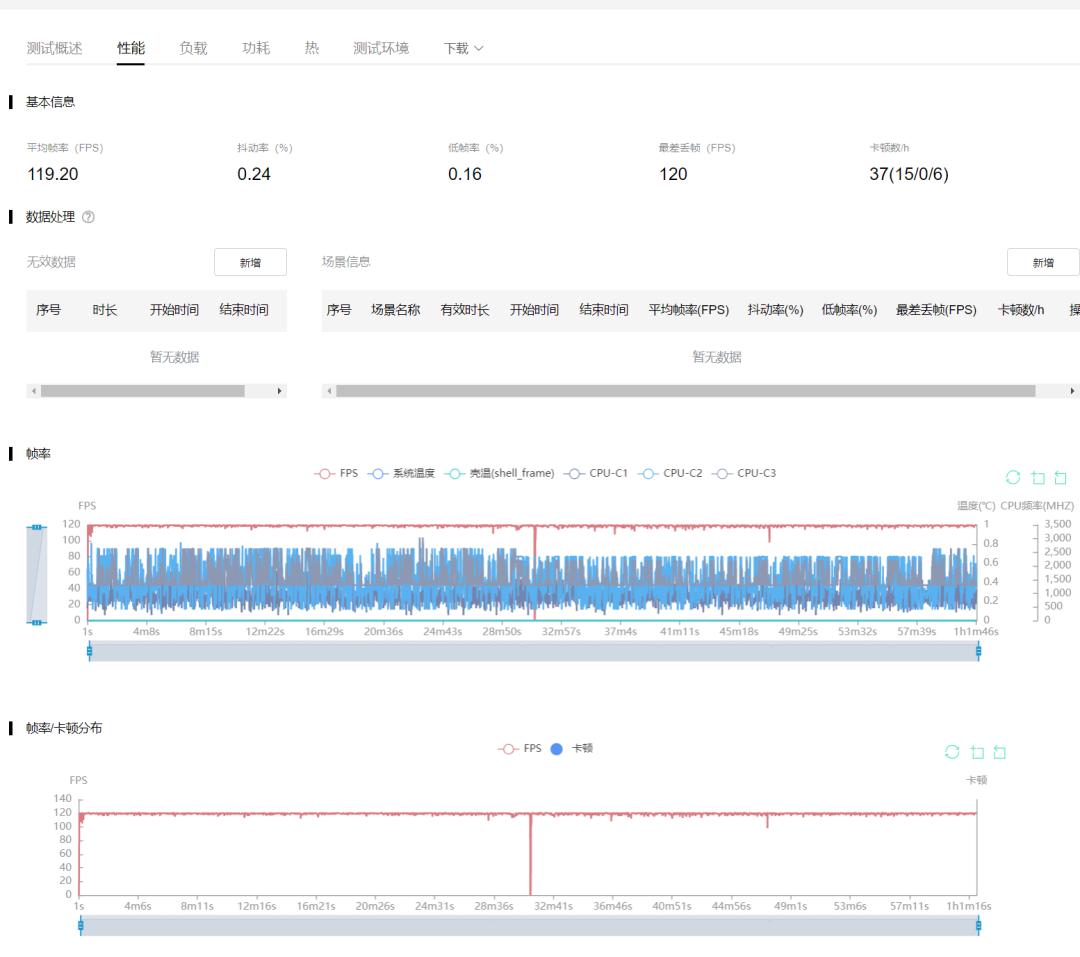Screen dimensions: 1080x957
Task: Toggle the FPS series in the 帧率 chart legend
Action: click(336, 473)
